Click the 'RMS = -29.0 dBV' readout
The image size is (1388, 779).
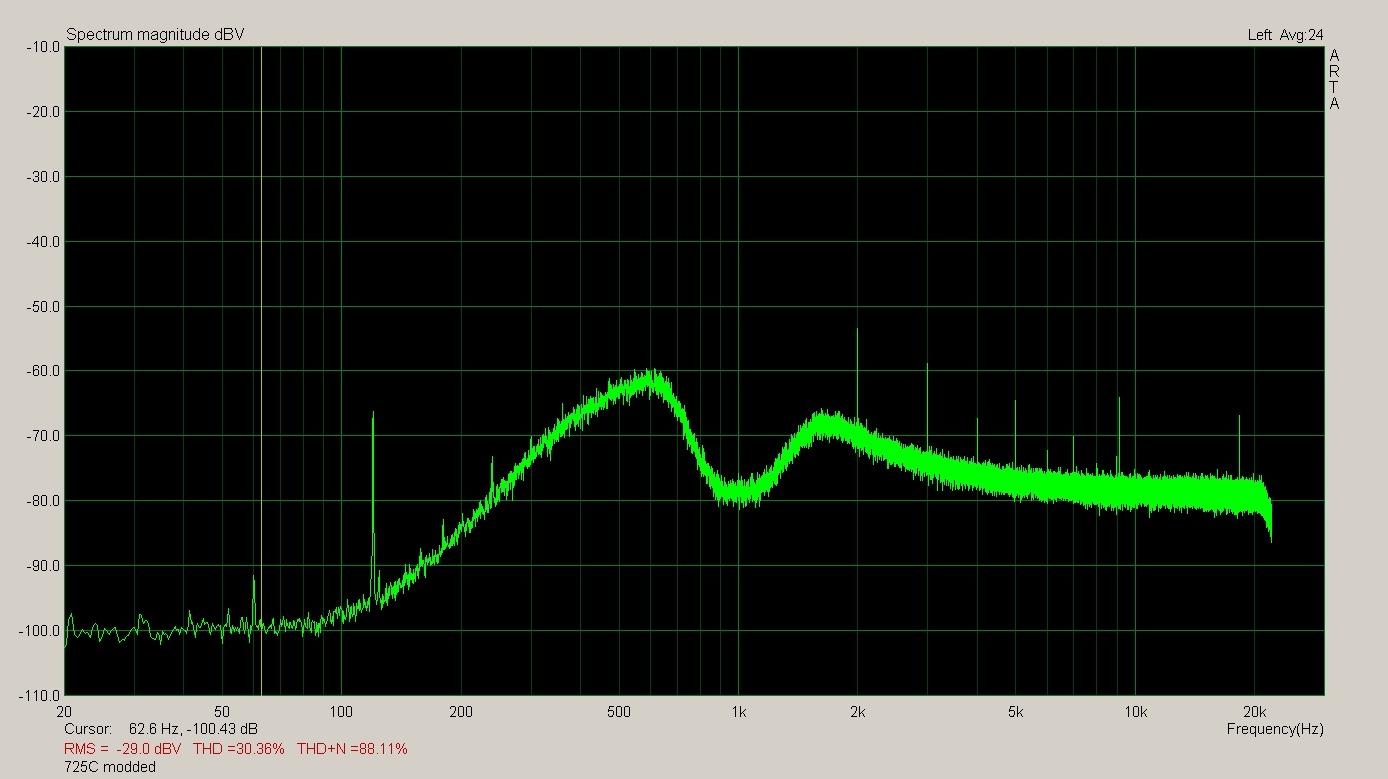123,749
